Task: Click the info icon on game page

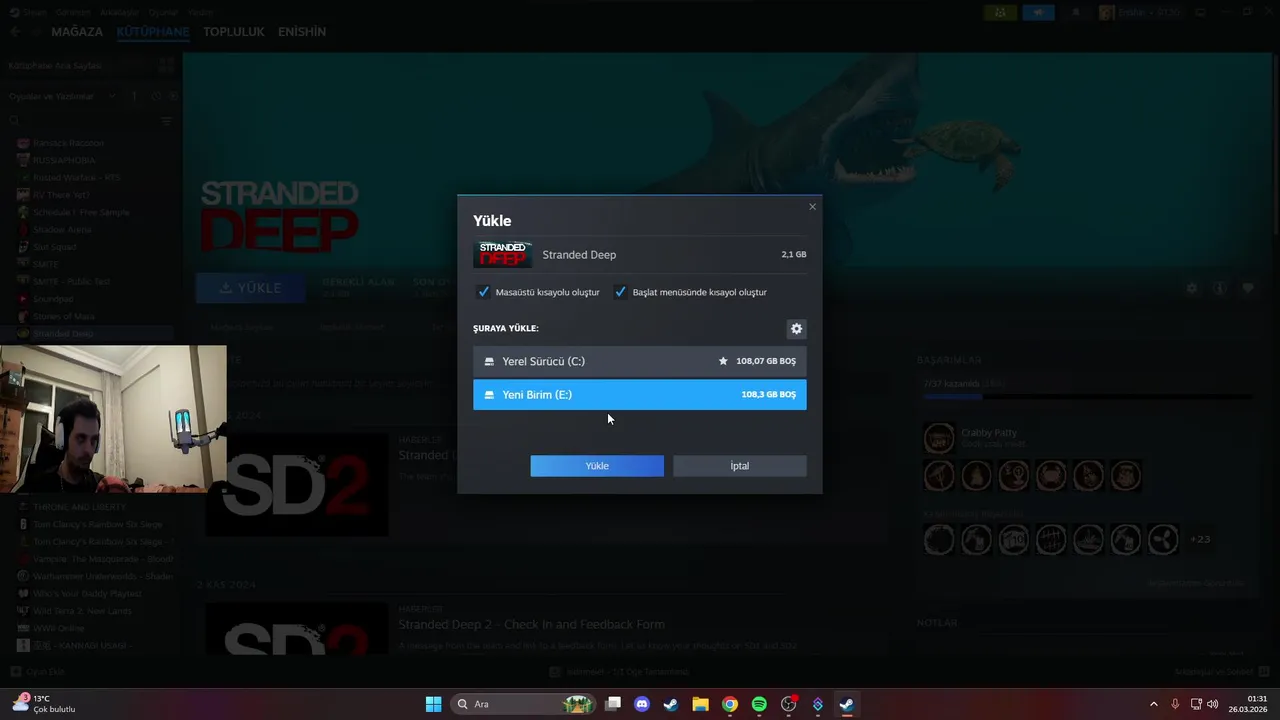Action: (x=1219, y=288)
